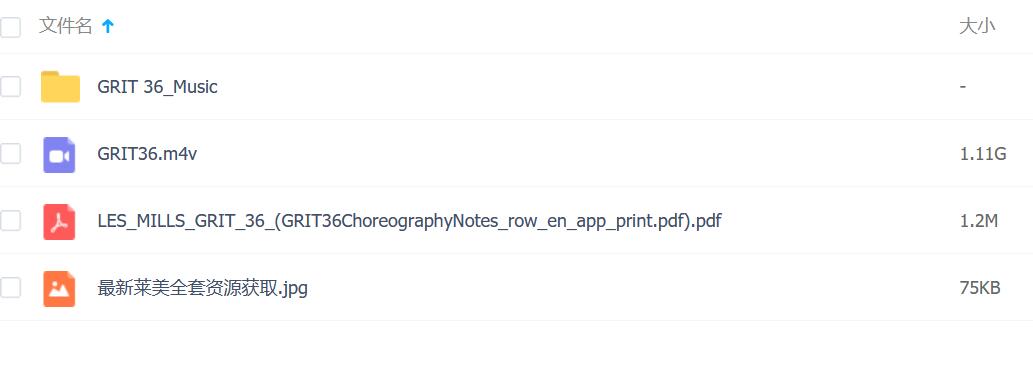The image size is (1033, 368).
Task: Select the checkbox next to GRIT36.m4v
Action: [9, 154]
